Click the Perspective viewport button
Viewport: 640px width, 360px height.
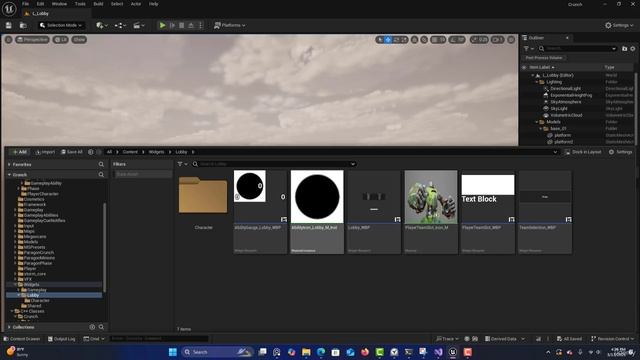(32, 40)
